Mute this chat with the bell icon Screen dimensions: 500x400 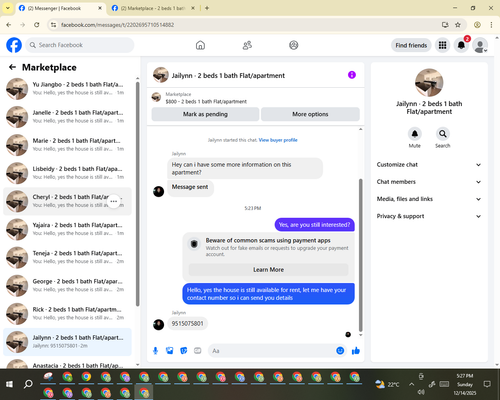pyautogui.click(x=415, y=134)
